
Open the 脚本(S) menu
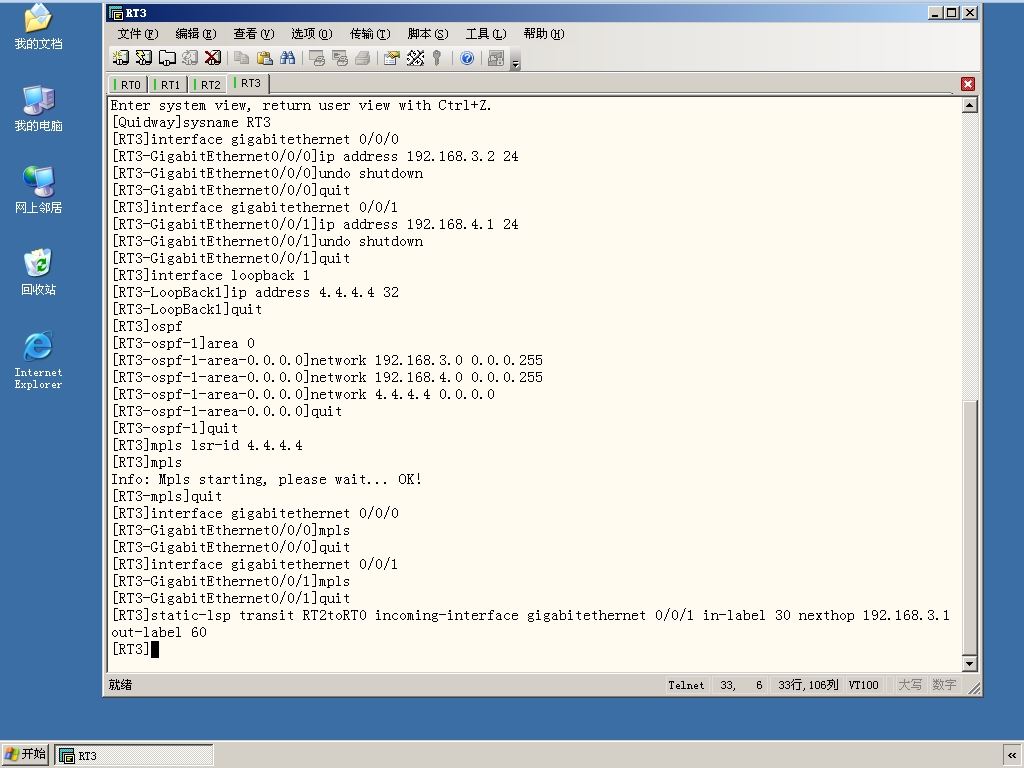tap(428, 34)
